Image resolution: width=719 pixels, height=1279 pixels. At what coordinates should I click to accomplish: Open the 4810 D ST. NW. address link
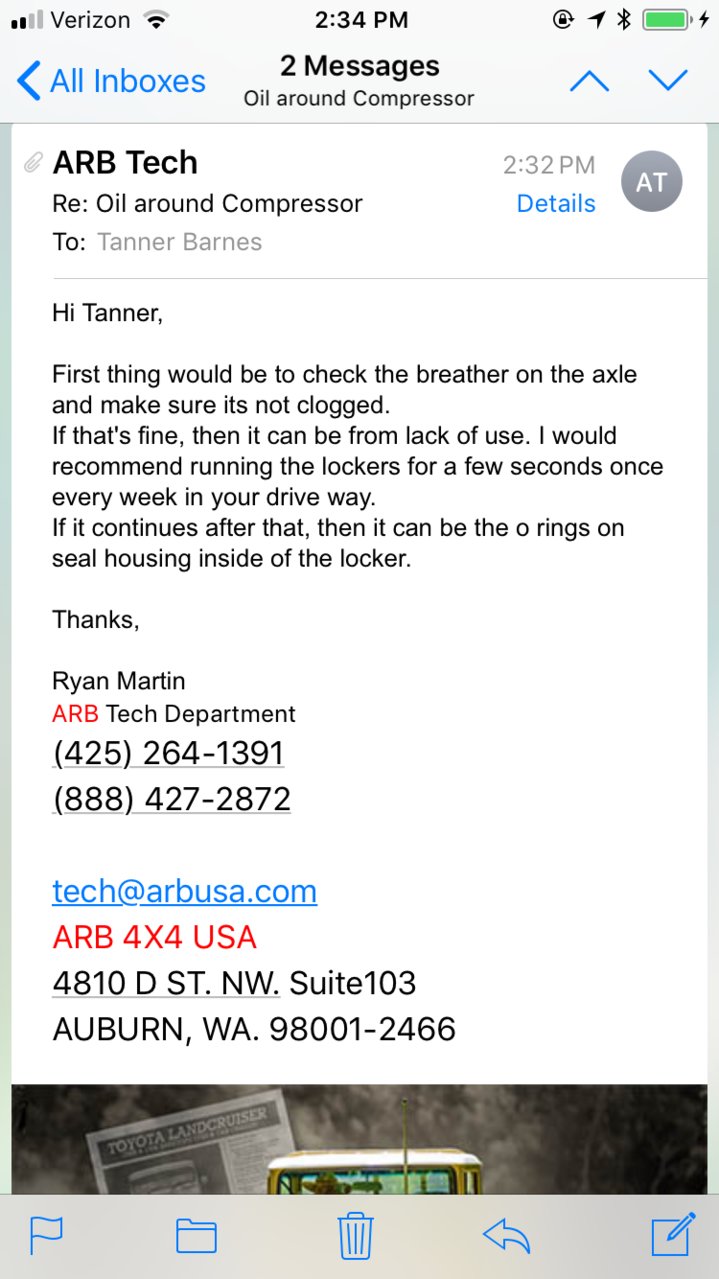point(166,983)
